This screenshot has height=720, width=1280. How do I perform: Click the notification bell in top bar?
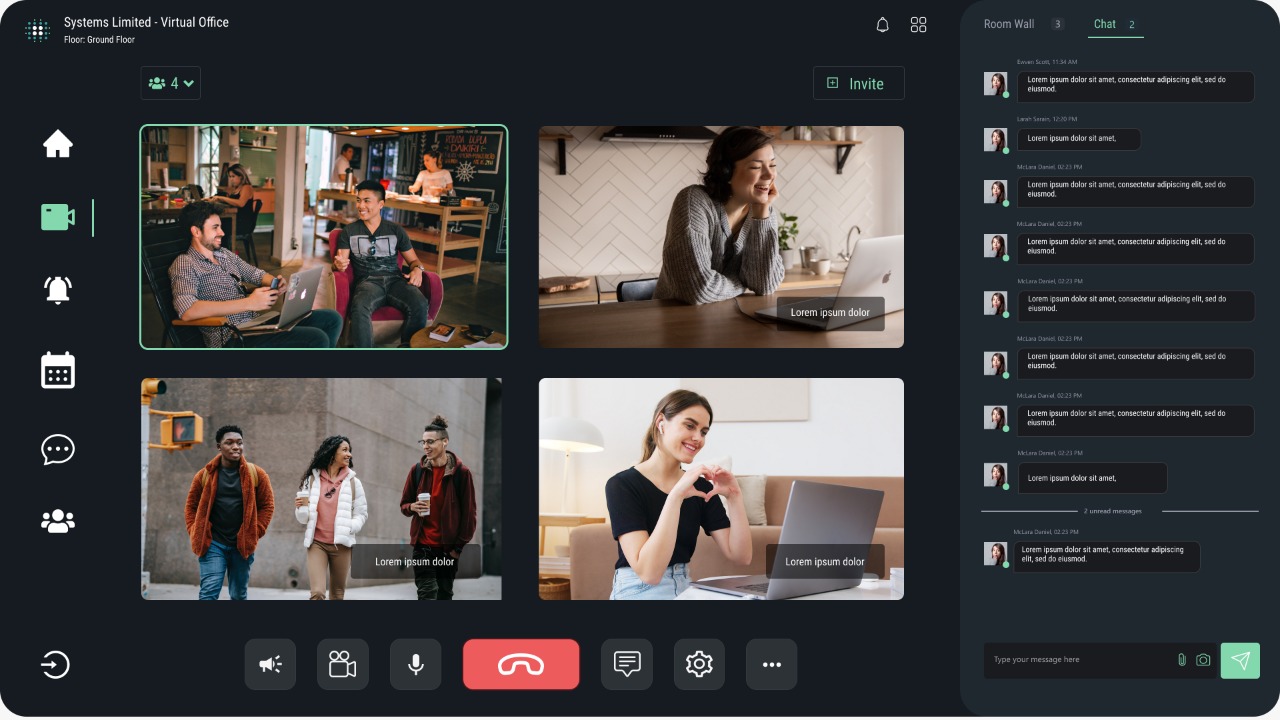point(882,25)
